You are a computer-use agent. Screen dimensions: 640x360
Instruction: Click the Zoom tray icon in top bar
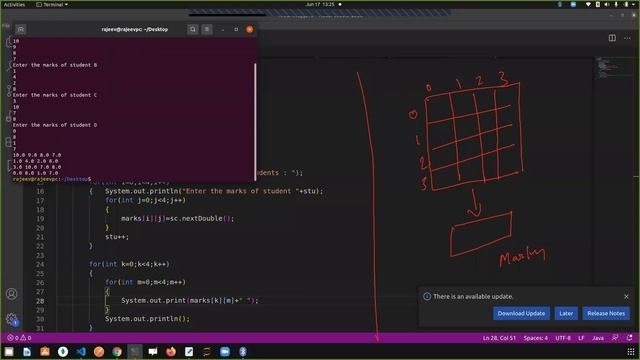(x=573, y=4)
